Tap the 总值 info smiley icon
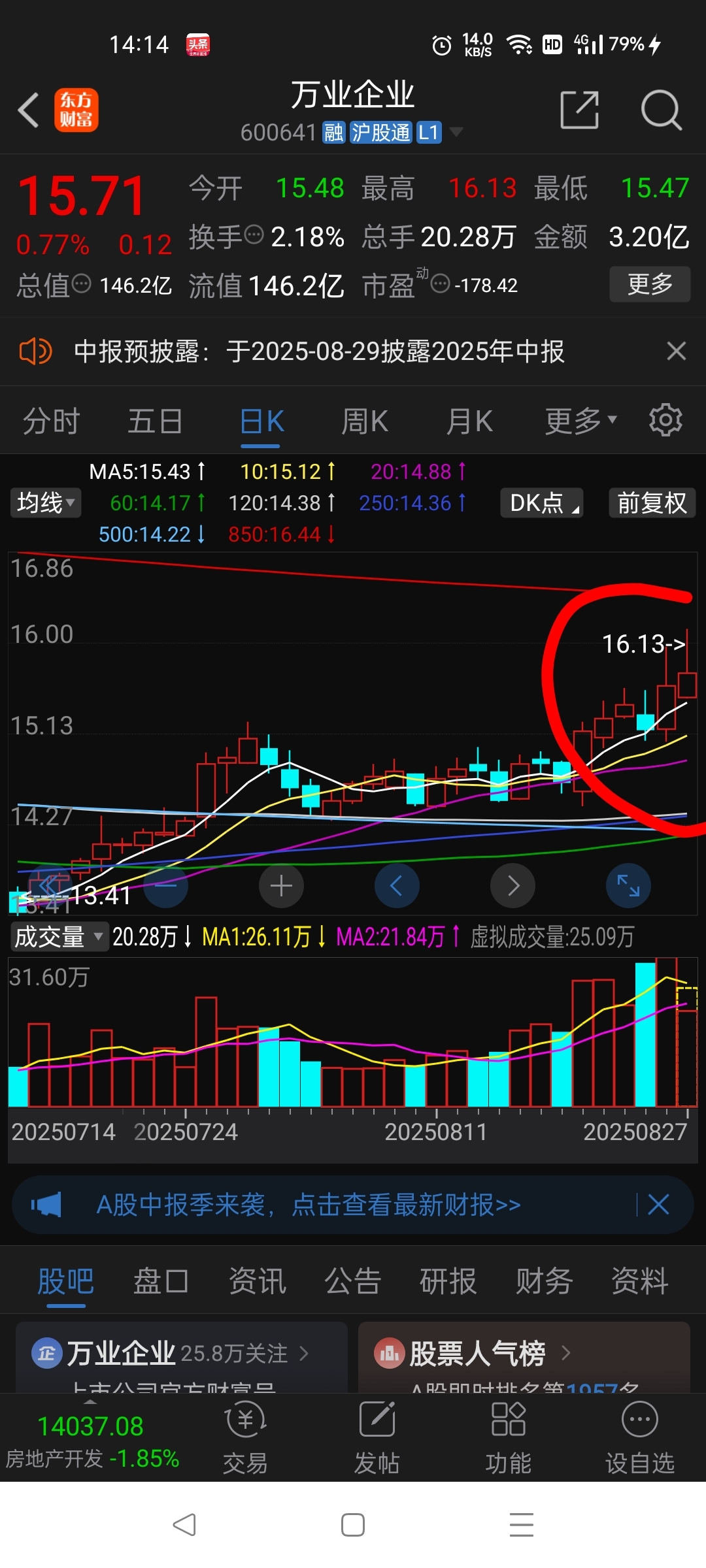Viewport: 706px width, 1568px height. [x=81, y=284]
